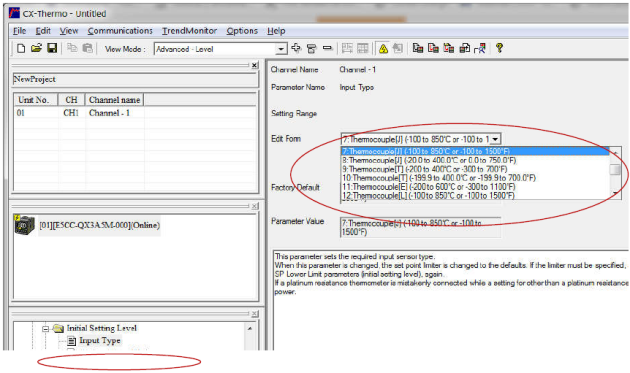Click the Open folder icon
The image size is (630, 373).
click(x=36, y=49)
